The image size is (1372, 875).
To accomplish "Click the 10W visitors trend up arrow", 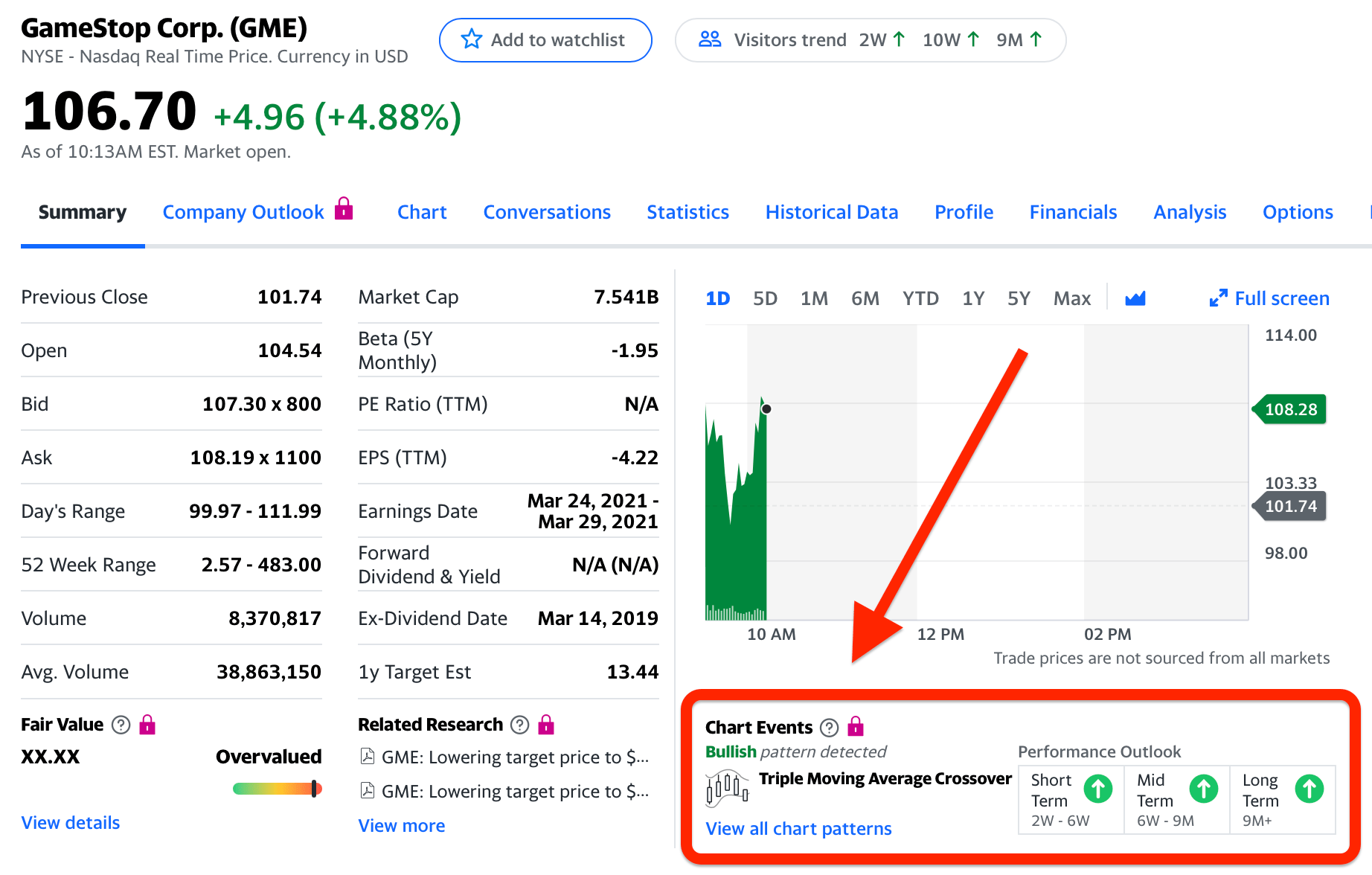I will click(x=973, y=39).
